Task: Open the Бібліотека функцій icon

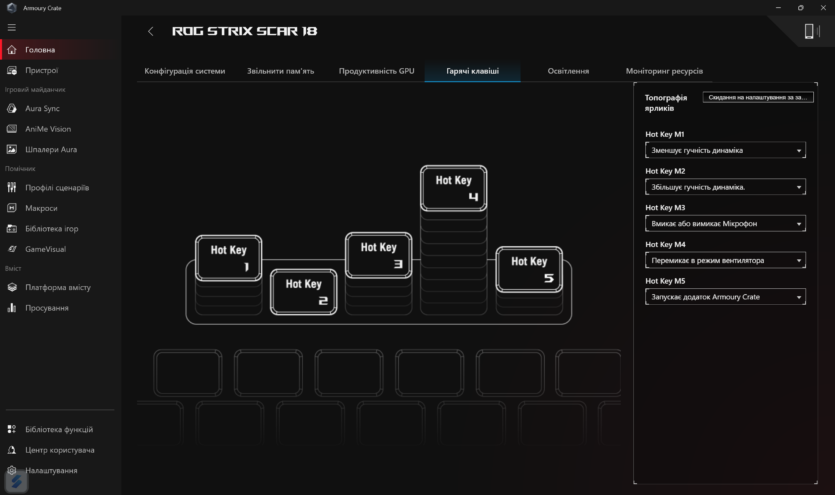Action: [x=12, y=429]
